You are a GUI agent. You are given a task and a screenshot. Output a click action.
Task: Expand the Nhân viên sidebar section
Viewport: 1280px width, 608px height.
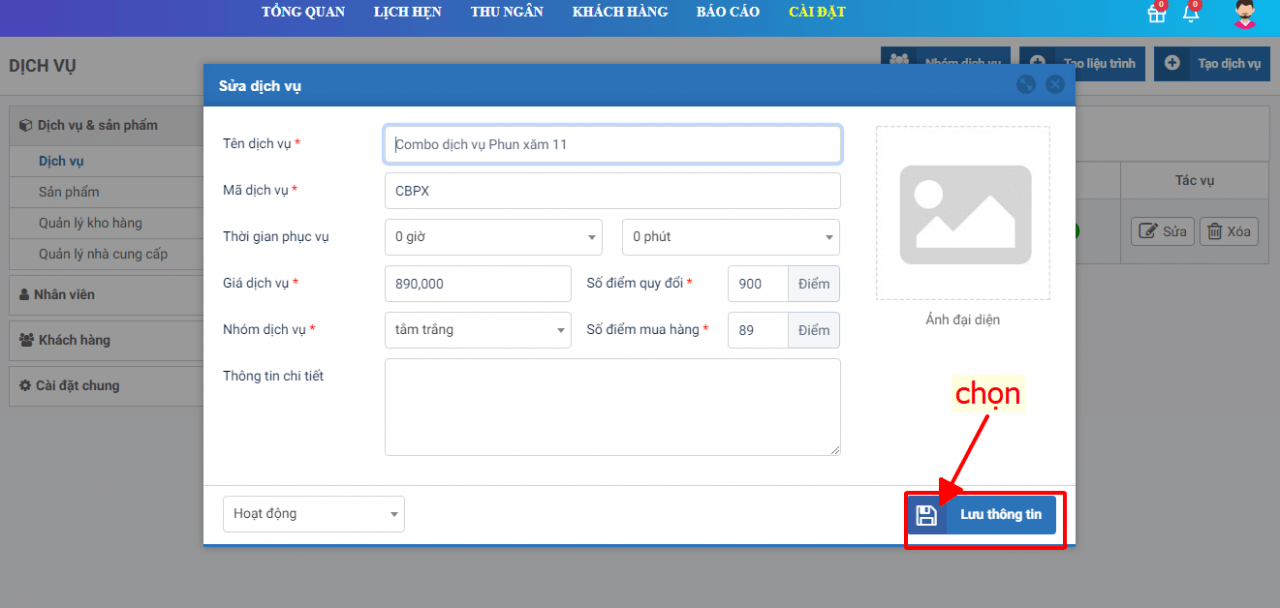[x=65, y=295]
